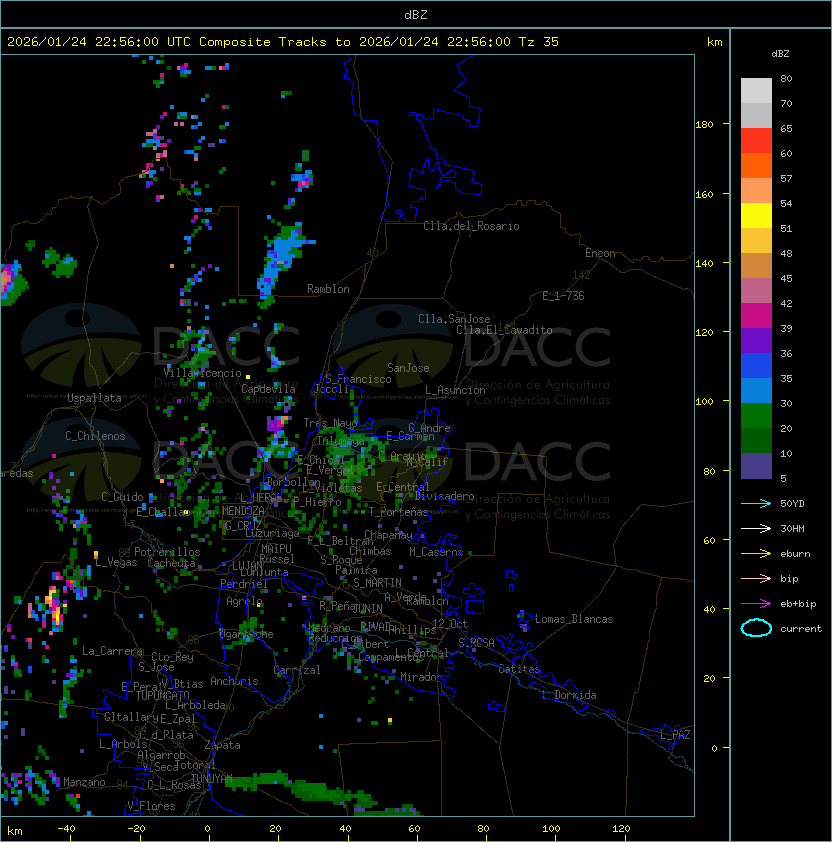Click the cyan 'current' ellipse symbol
Viewport: 832px width, 842px height.
(x=756, y=628)
